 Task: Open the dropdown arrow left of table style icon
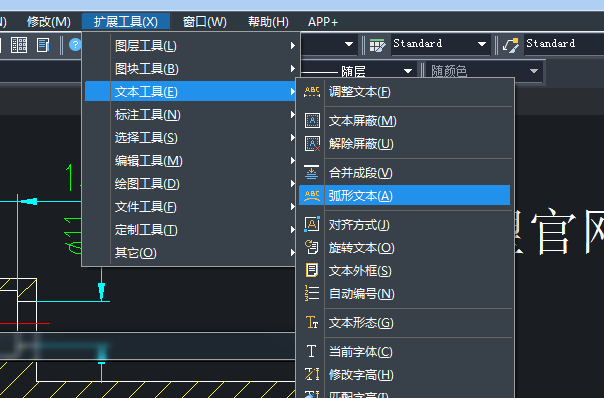(349, 44)
